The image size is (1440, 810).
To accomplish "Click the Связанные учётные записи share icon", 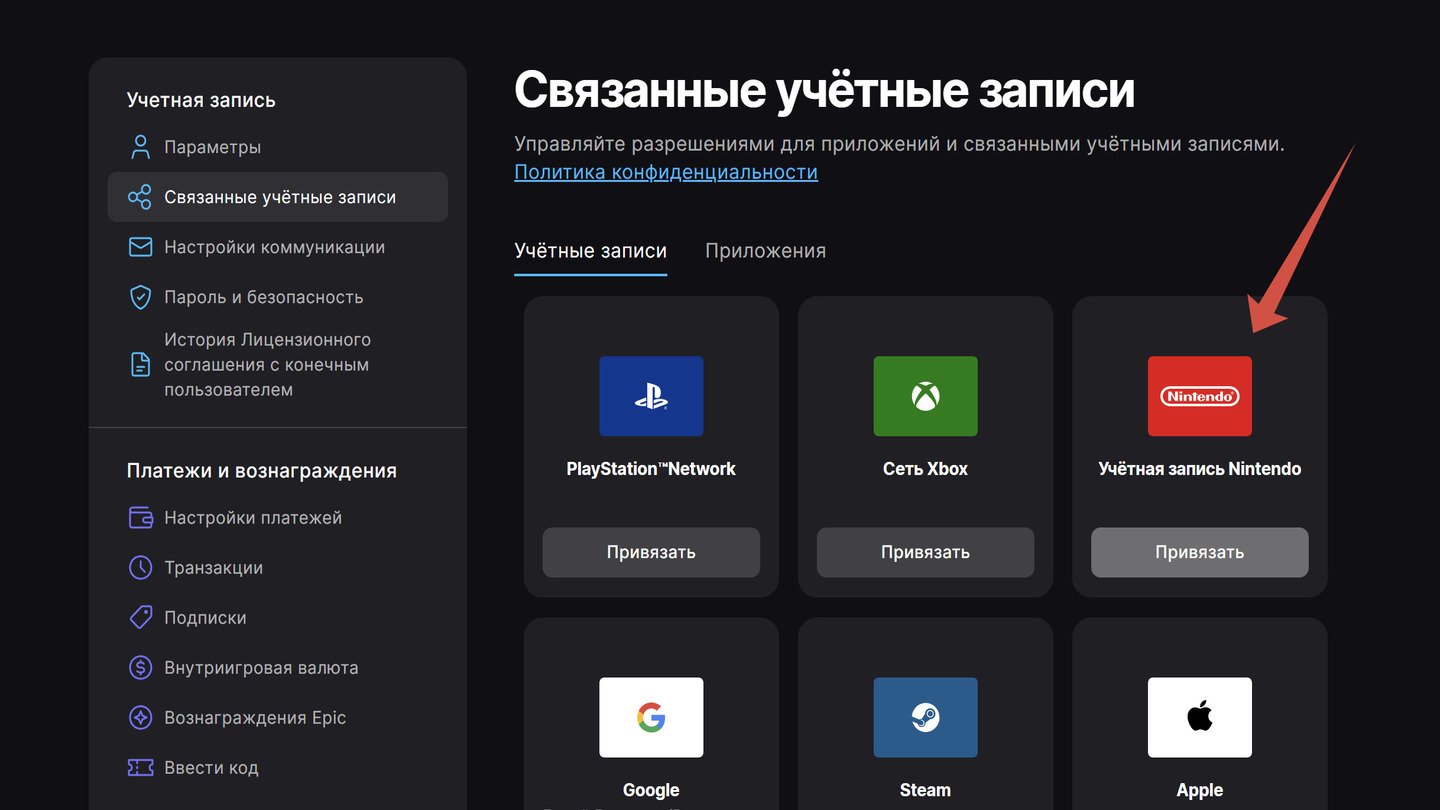I will 140,197.
